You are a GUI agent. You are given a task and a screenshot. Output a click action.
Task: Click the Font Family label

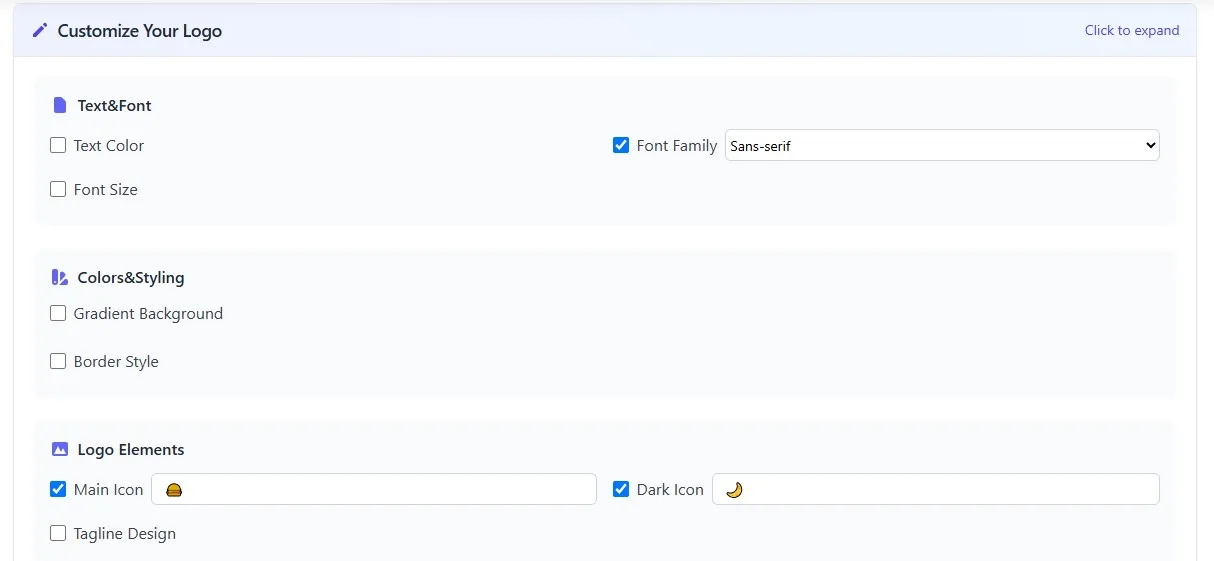pos(677,145)
